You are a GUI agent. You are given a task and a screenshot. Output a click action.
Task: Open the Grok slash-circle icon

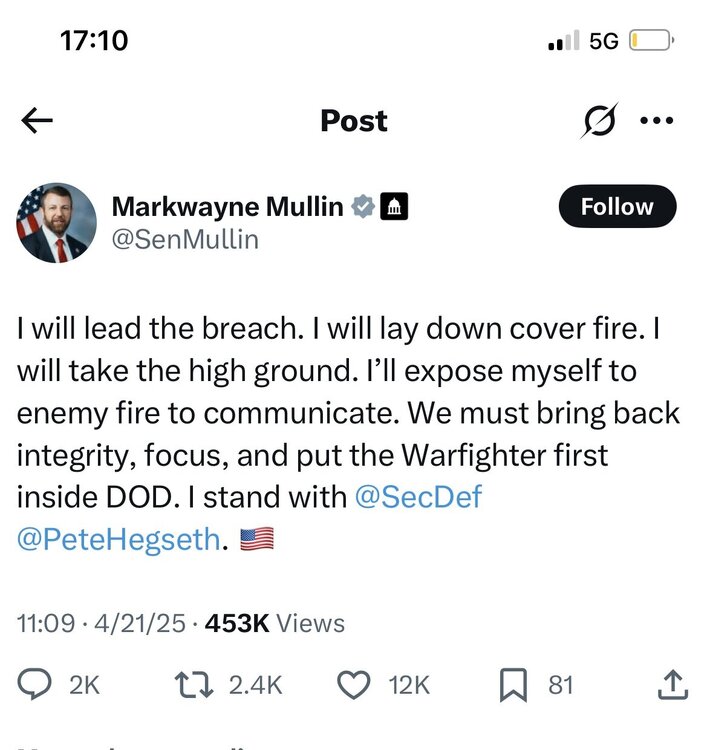pos(600,122)
